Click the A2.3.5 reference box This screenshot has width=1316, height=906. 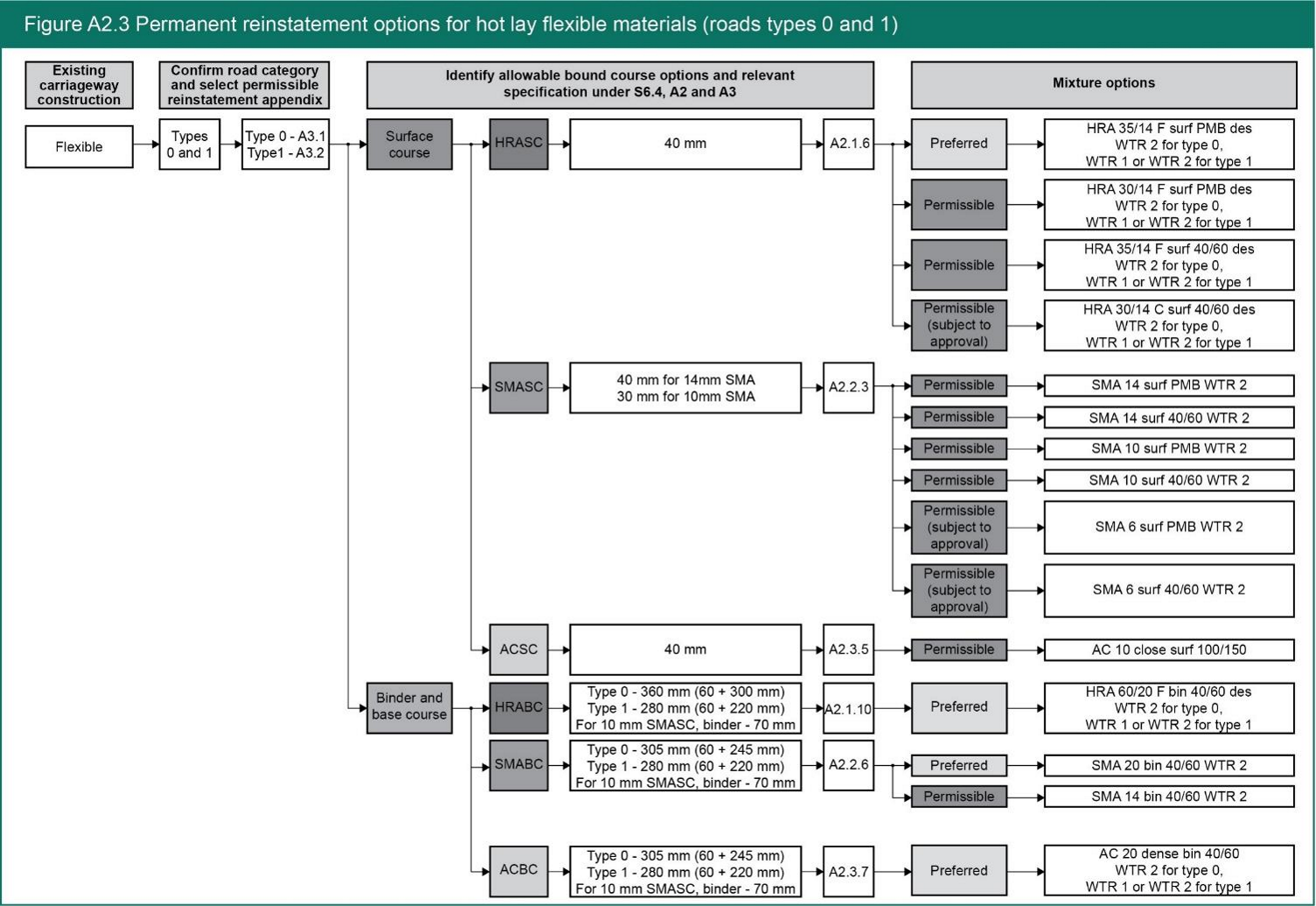point(848,650)
